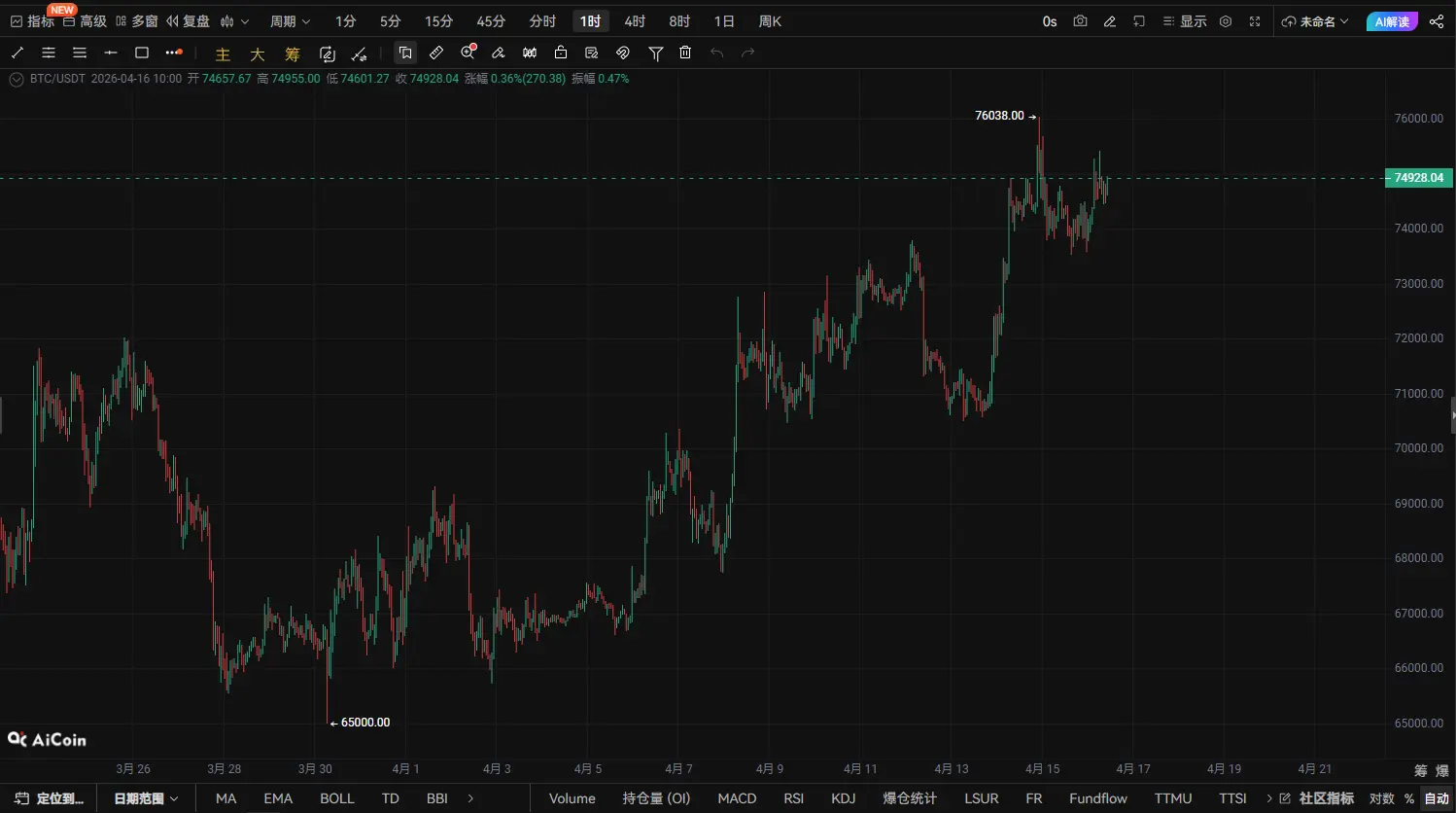
Task: Click the 大 large-order indicator icon
Action: 258,54
